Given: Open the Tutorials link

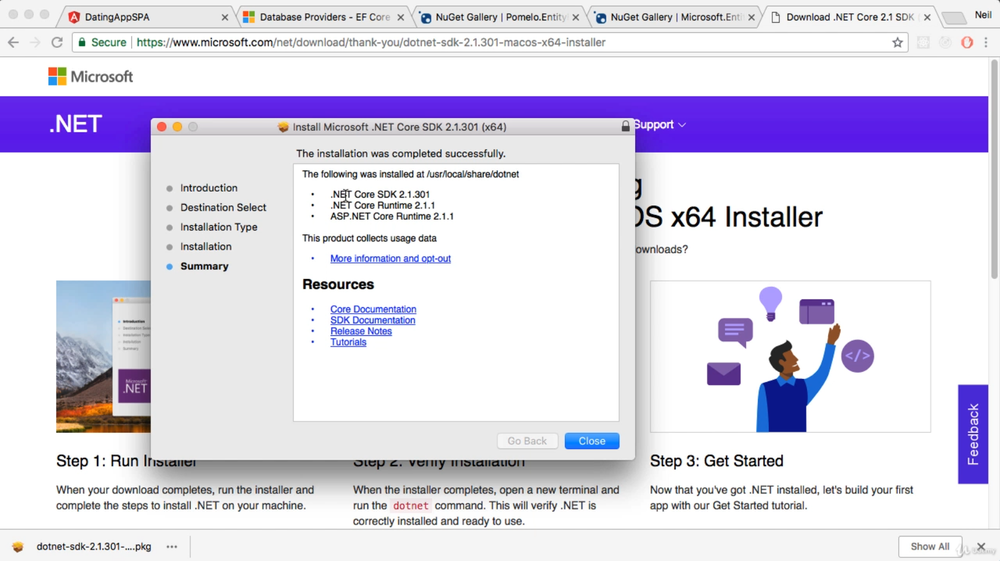Looking at the screenshot, I should [x=348, y=342].
